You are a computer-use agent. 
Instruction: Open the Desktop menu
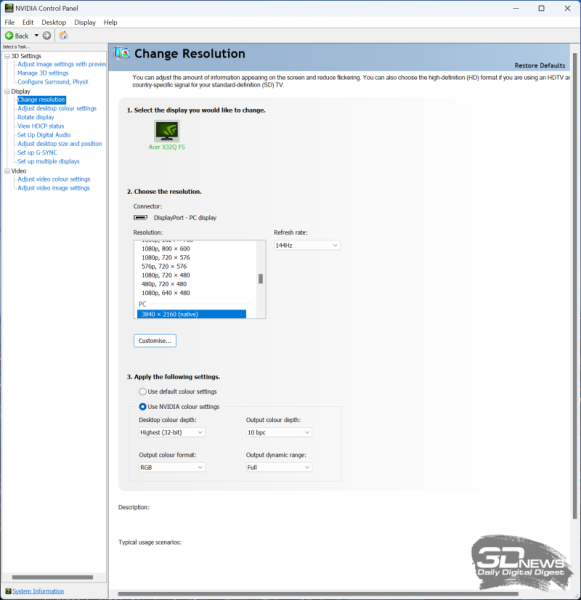[54, 22]
